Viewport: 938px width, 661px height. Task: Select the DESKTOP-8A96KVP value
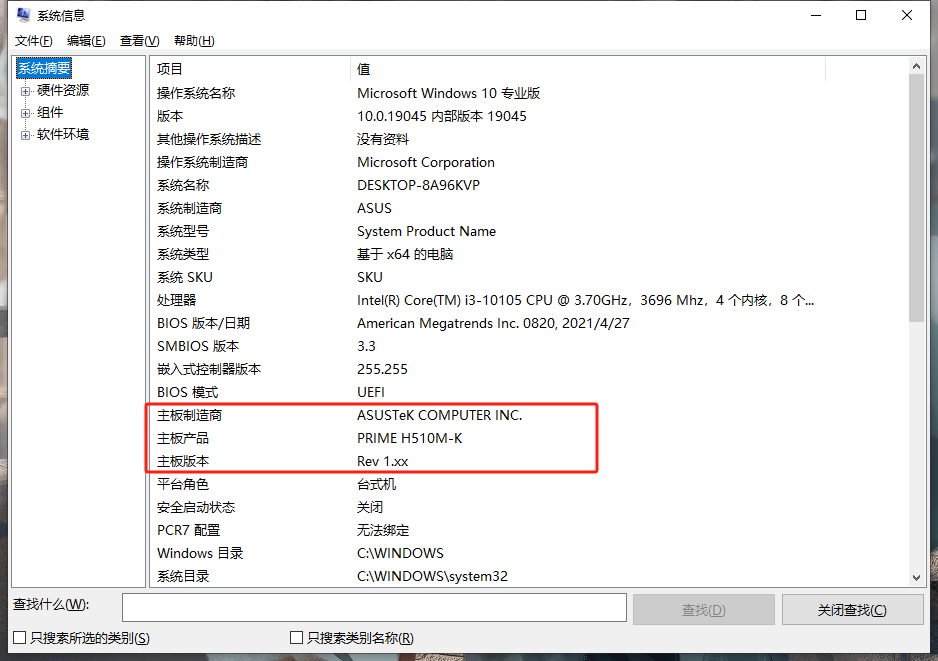418,185
